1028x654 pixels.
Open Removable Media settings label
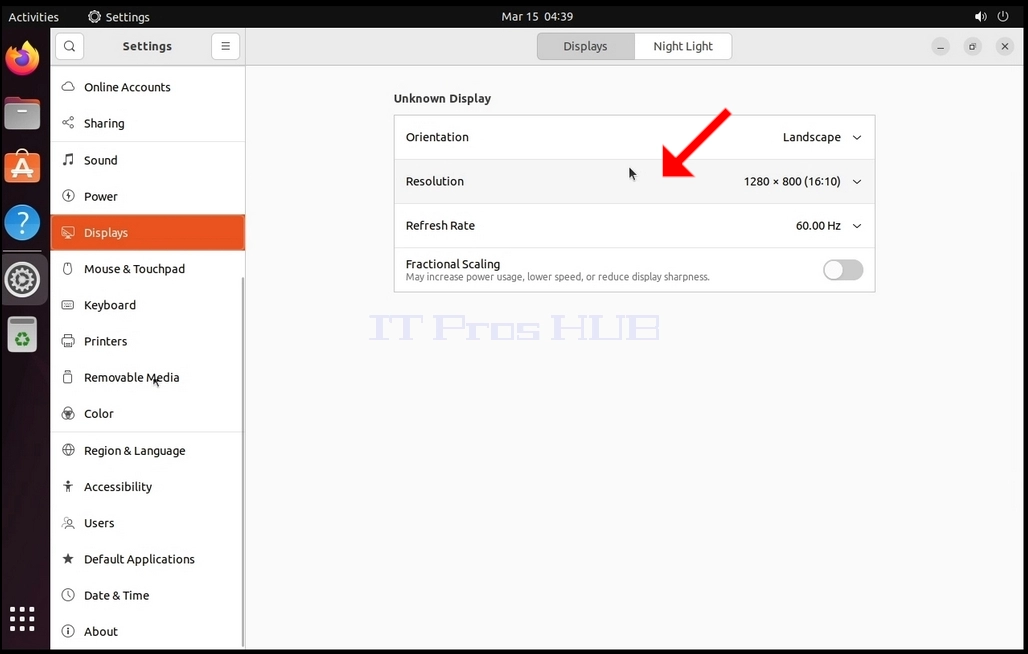131,377
